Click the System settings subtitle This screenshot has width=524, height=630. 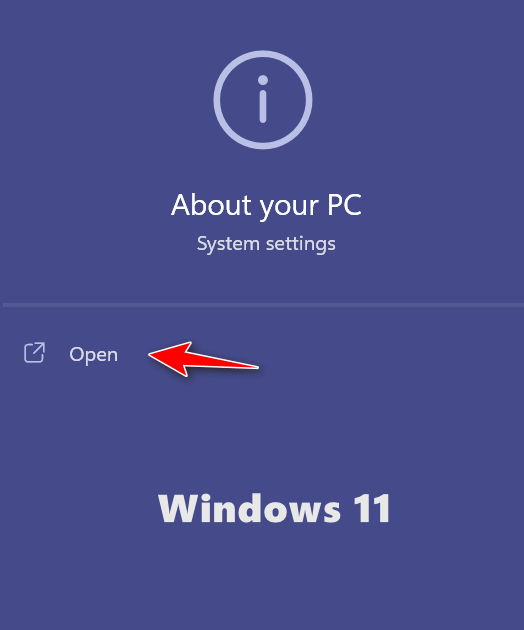click(x=266, y=244)
